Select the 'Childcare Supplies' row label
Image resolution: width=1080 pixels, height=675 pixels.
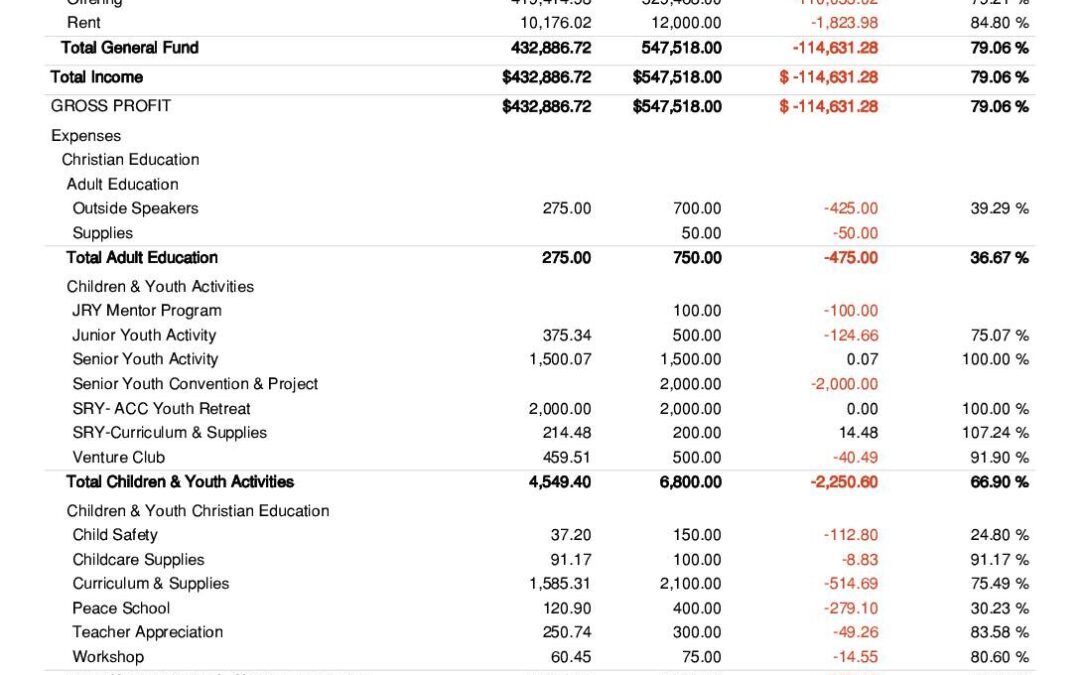click(138, 560)
